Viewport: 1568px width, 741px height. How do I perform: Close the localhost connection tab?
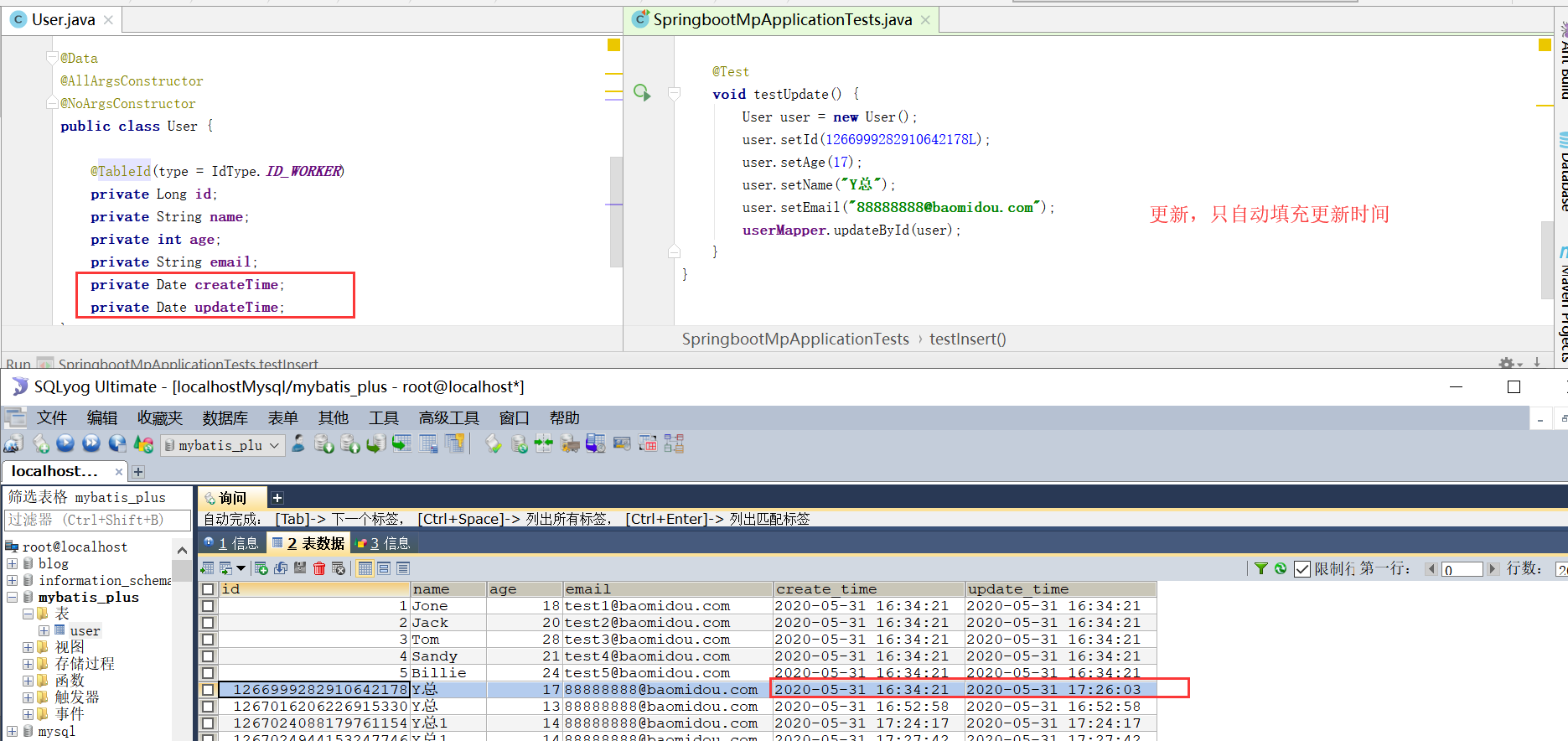point(118,472)
